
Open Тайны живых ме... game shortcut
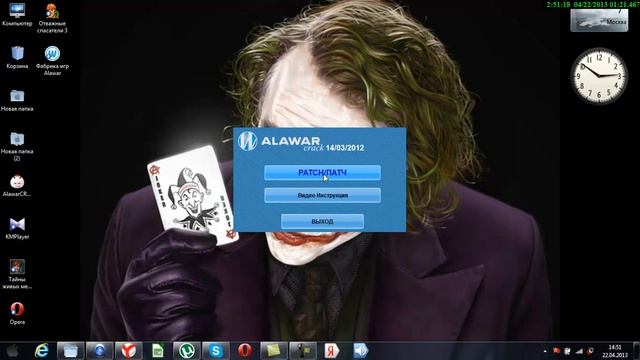click(x=17, y=274)
